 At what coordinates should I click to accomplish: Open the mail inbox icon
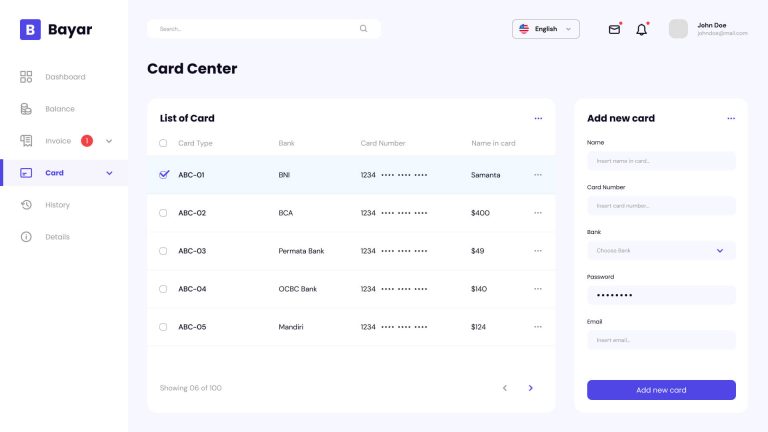click(614, 29)
